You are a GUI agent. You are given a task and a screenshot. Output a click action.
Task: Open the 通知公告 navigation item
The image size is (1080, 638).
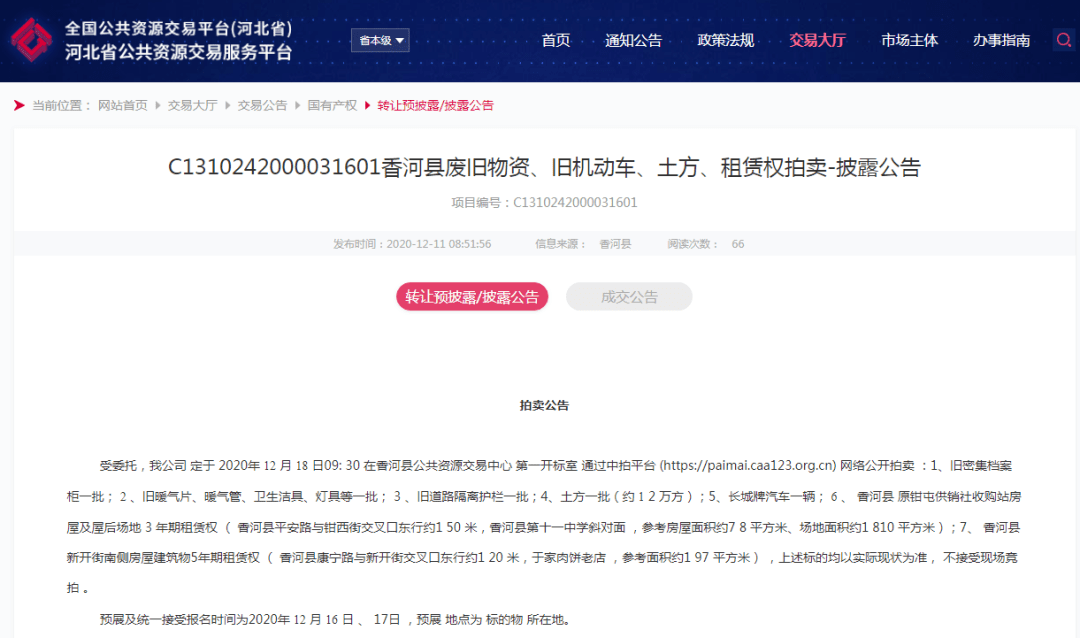(x=633, y=41)
